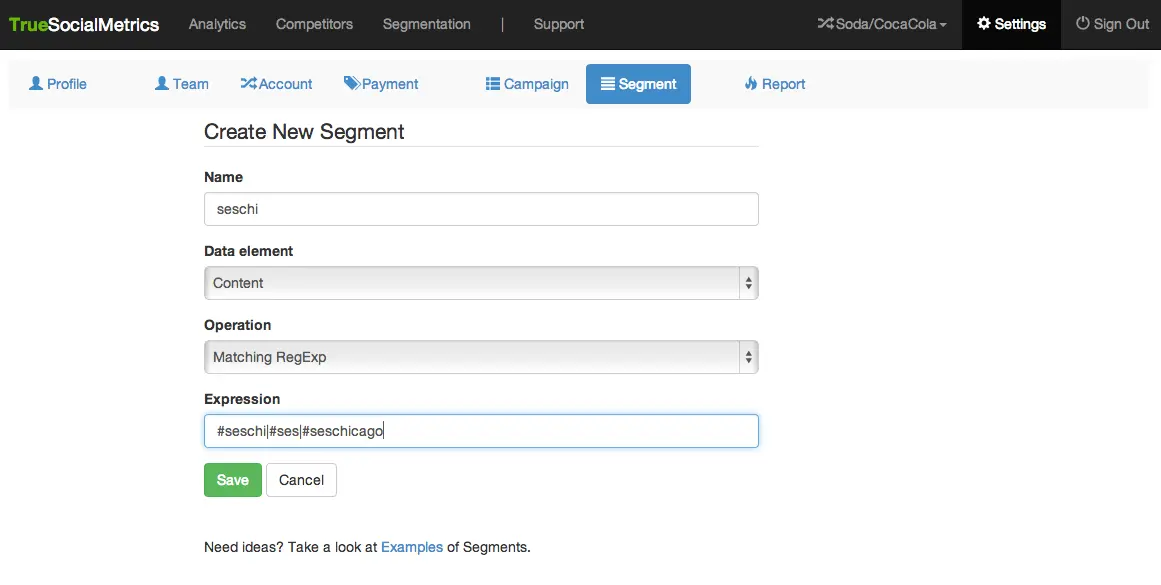Follow the Examples link
The width and height of the screenshot is (1161, 585).
click(412, 547)
